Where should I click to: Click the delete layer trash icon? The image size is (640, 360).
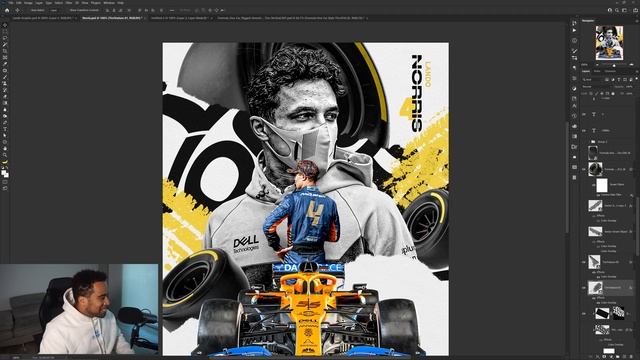tap(631, 356)
